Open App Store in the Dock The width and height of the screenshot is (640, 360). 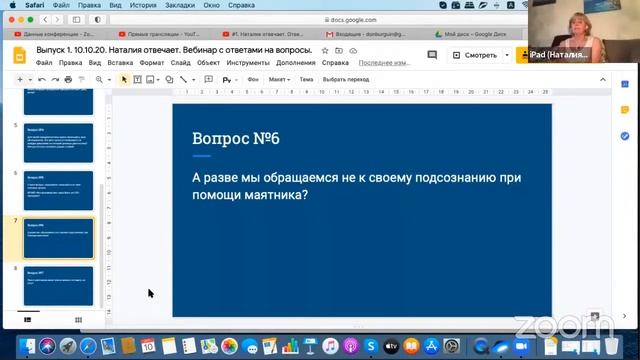tap(431, 346)
